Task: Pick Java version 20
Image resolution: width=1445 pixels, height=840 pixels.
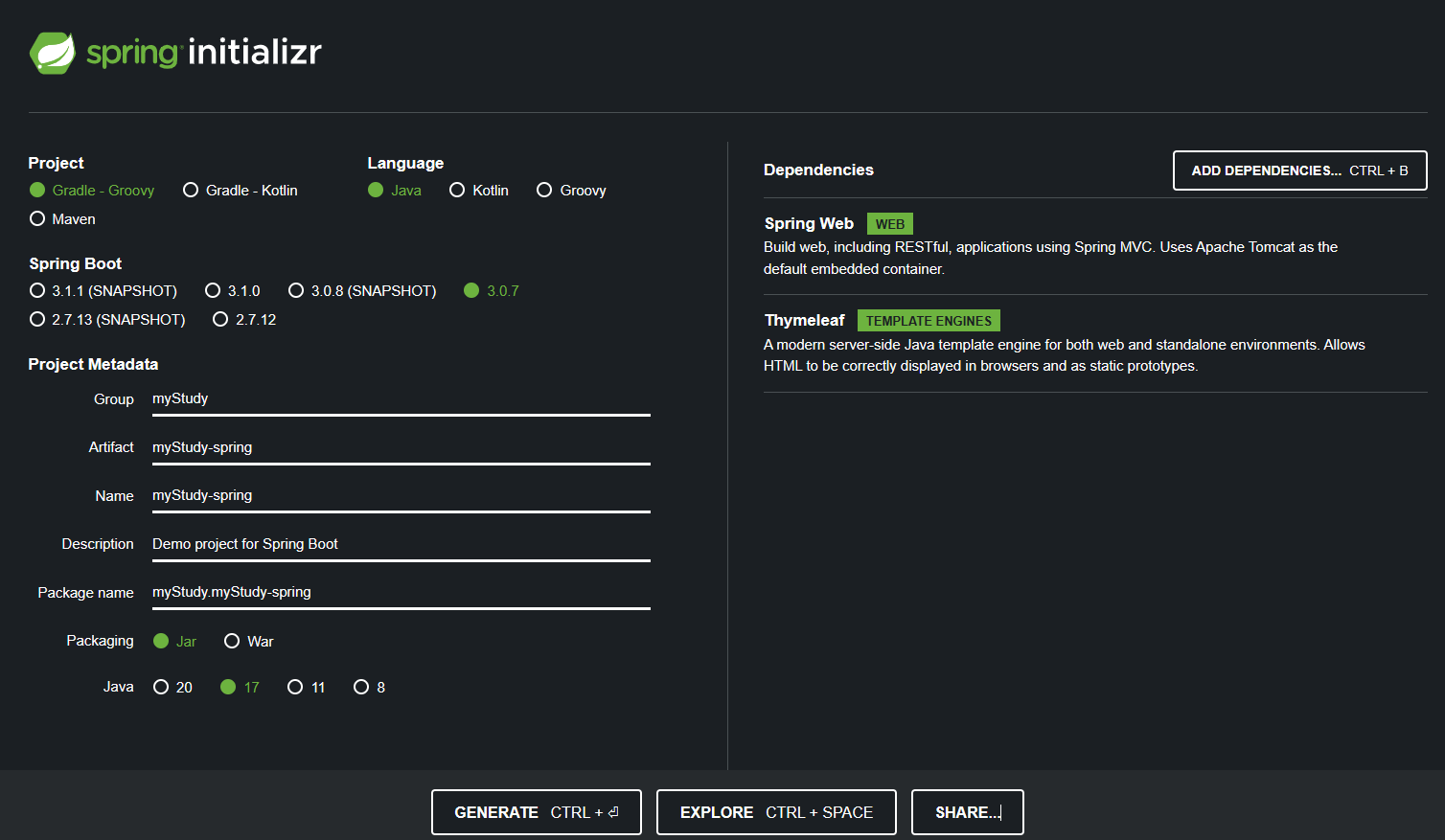Action: 172,688
